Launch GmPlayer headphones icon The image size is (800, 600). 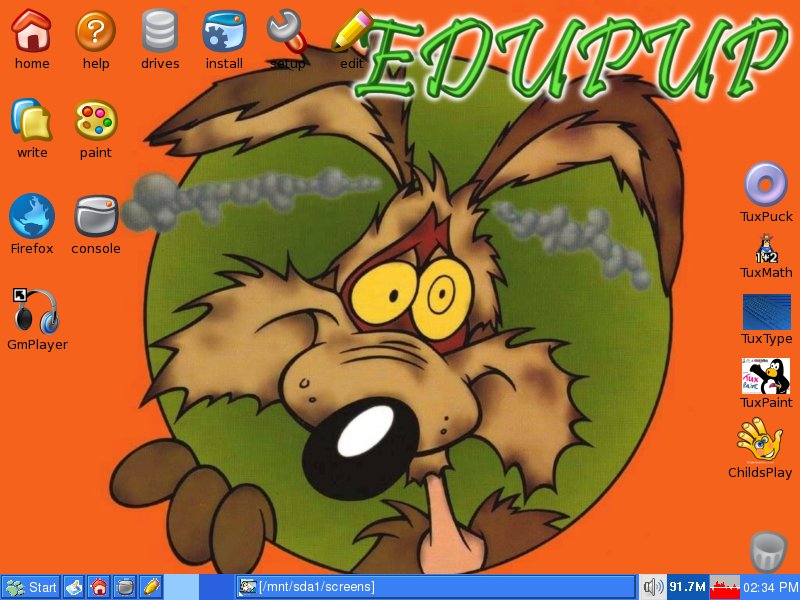[x=36, y=311]
